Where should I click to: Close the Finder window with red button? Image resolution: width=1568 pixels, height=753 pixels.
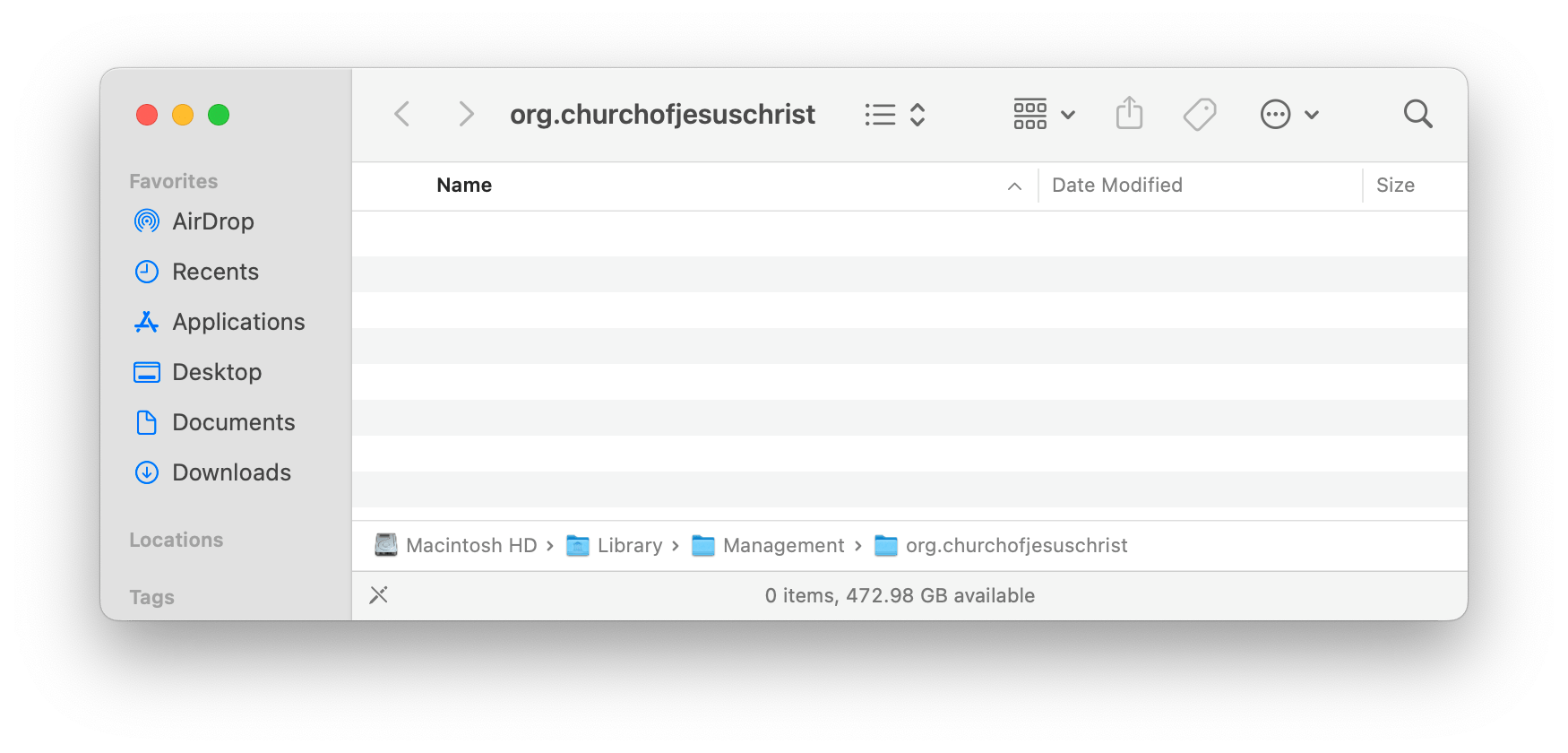[x=147, y=115]
